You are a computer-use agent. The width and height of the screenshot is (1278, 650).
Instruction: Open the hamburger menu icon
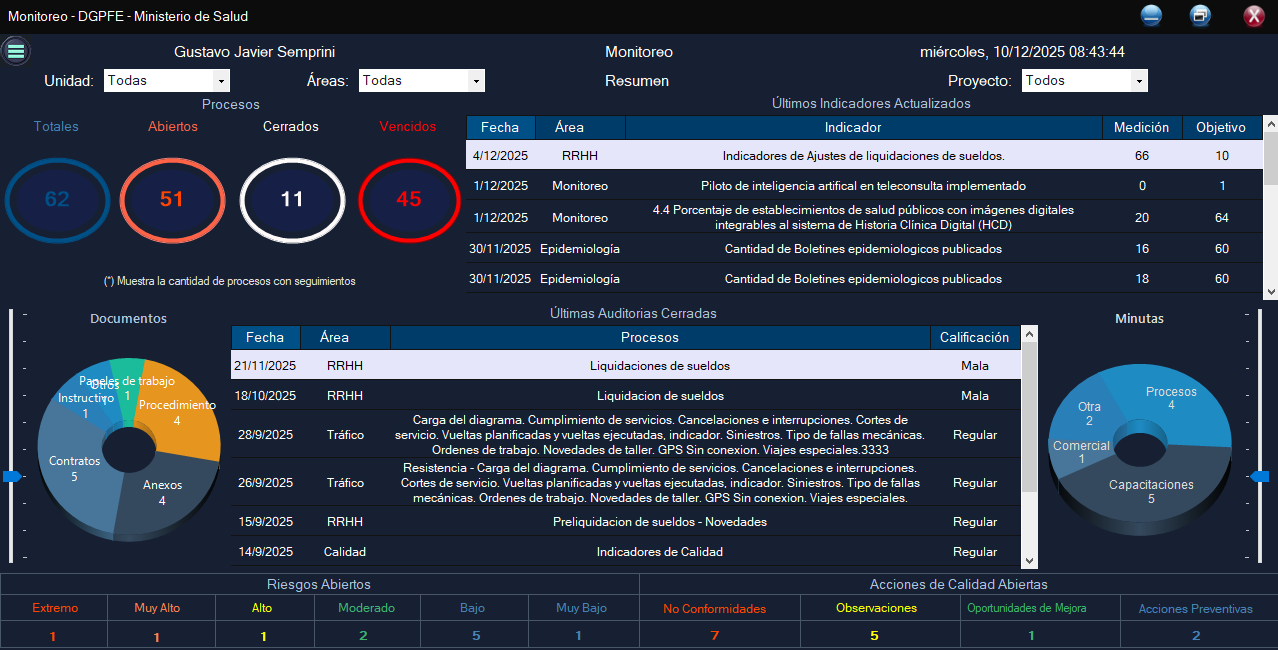click(16, 51)
